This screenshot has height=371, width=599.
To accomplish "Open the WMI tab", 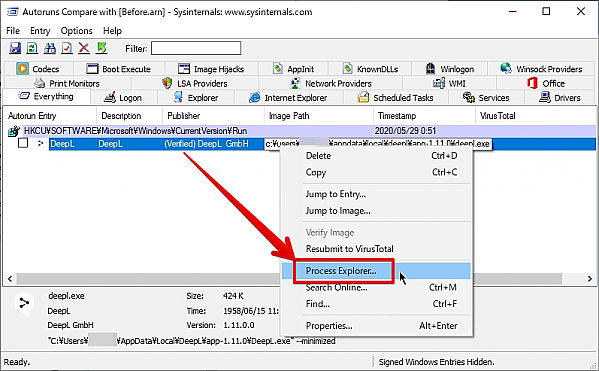I will pyautogui.click(x=449, y=83).
